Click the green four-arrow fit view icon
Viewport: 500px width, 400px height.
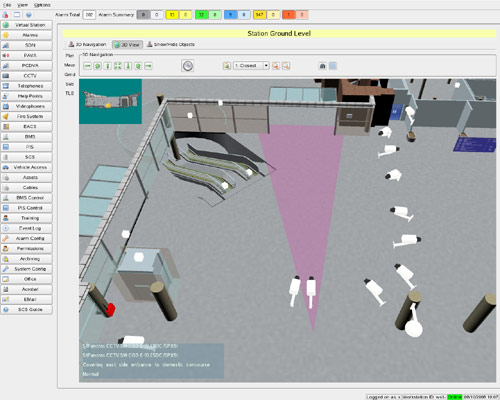(118, 66)
